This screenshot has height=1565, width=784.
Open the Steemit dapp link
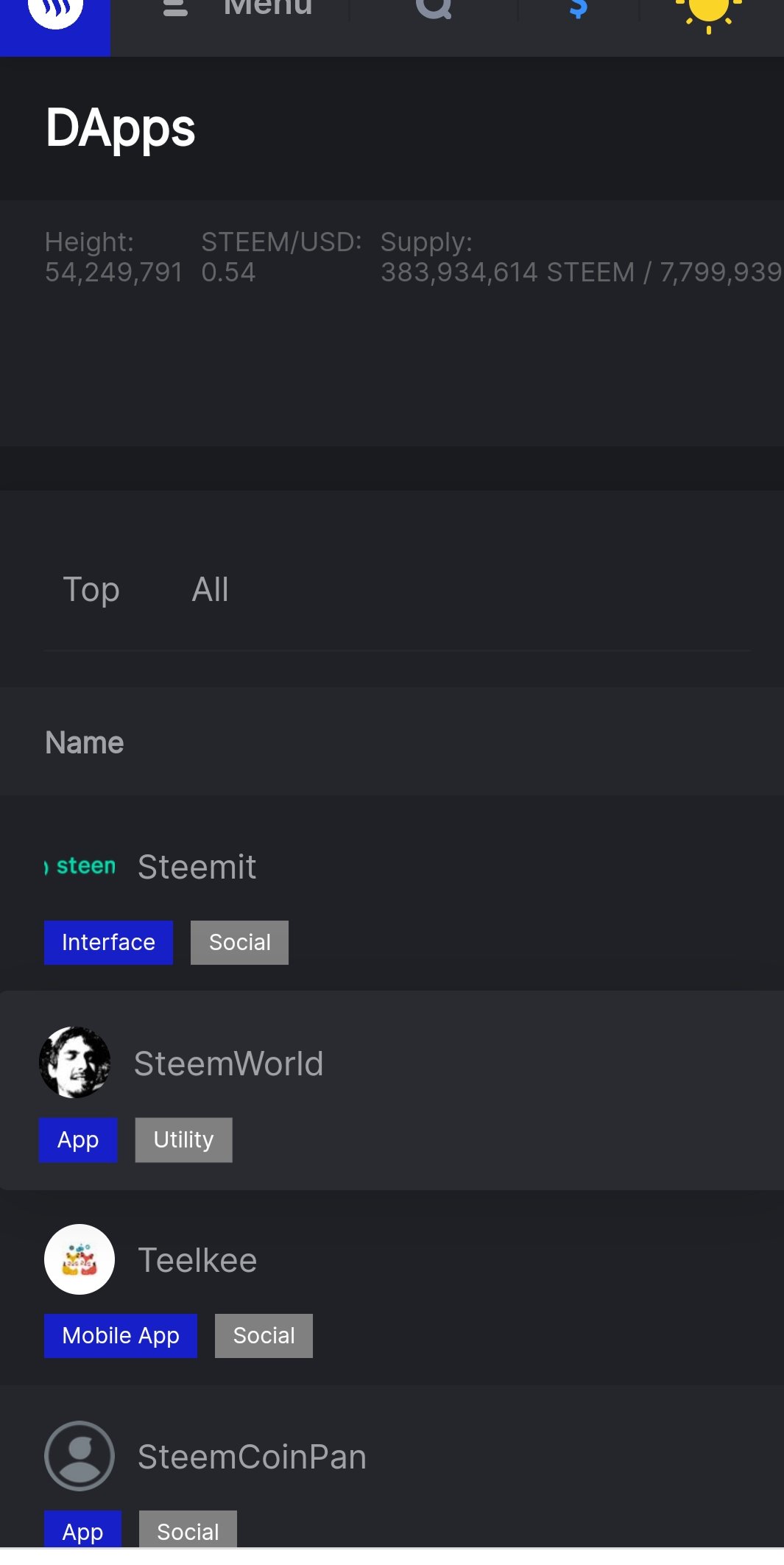(197, 867)
